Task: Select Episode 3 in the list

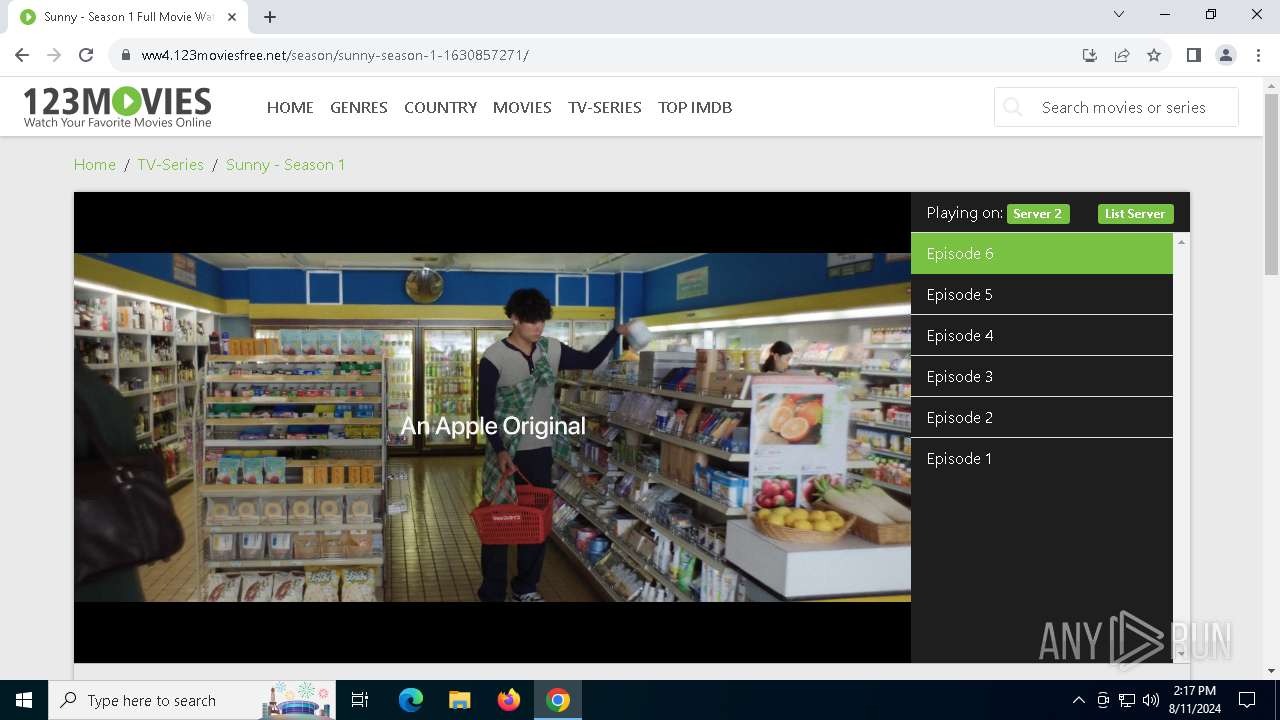Action: click(1041, 376)
